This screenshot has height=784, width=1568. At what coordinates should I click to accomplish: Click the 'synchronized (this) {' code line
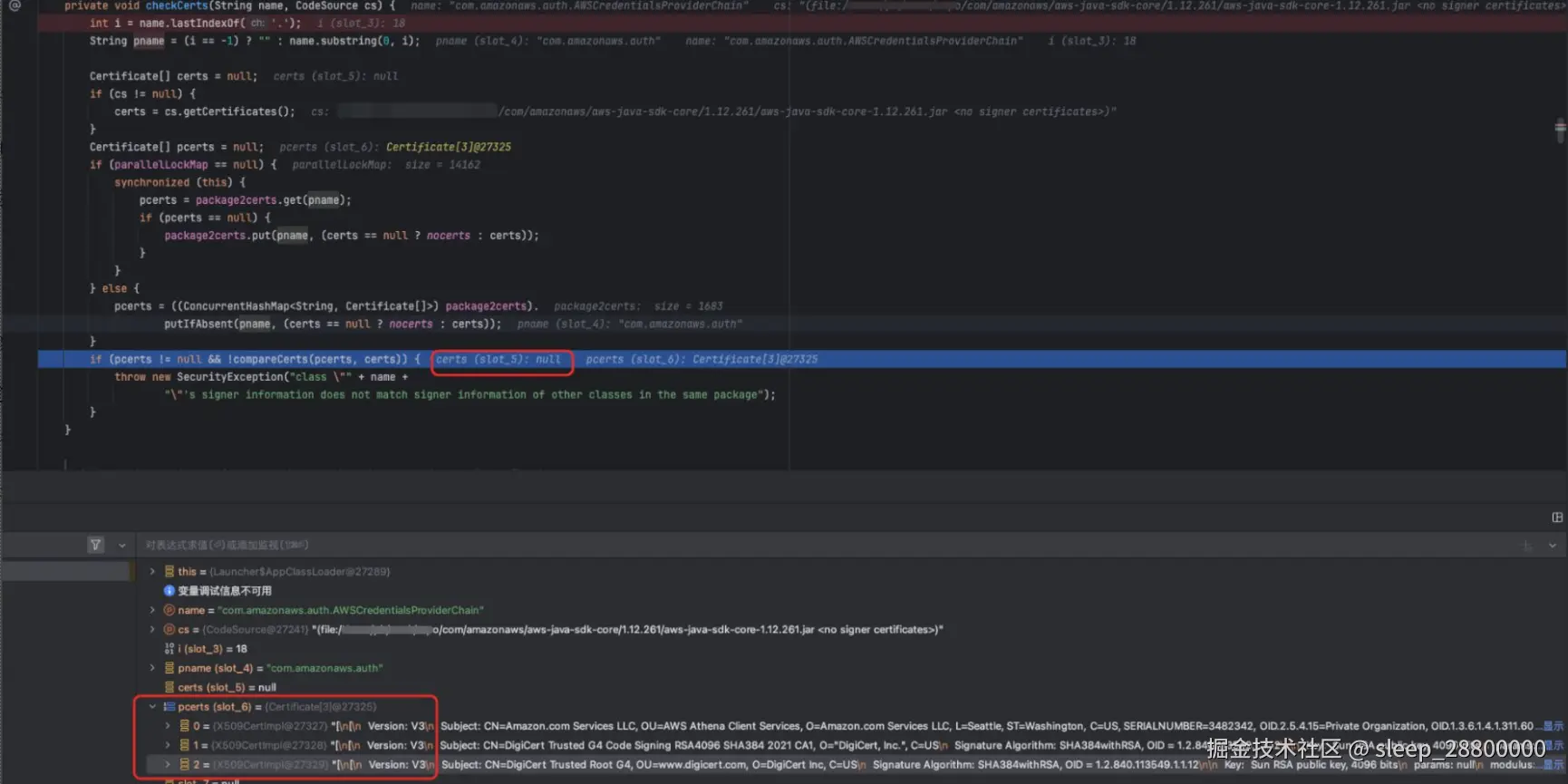(179, 182)
